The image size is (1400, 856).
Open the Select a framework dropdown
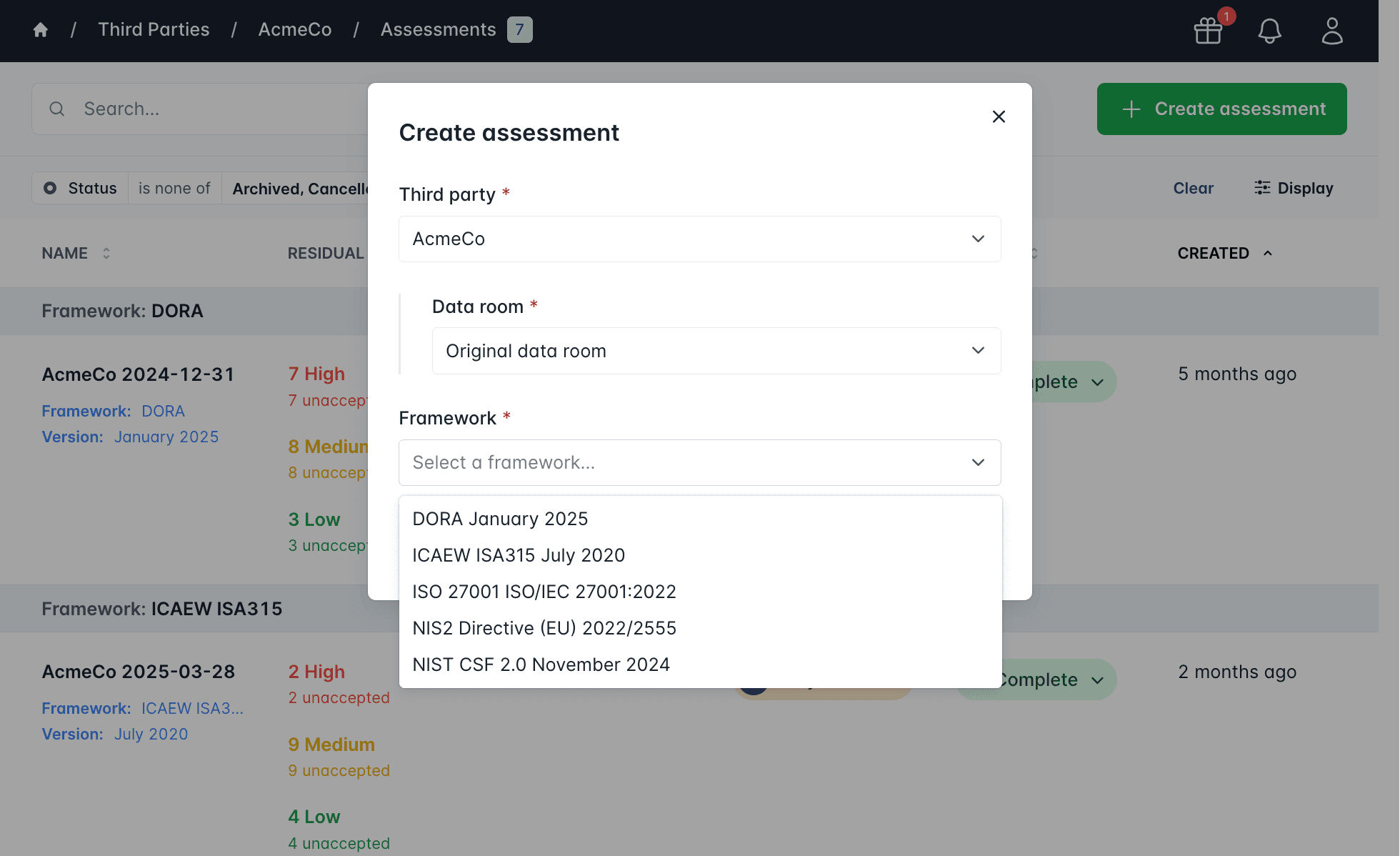click(x=699, y=463)
